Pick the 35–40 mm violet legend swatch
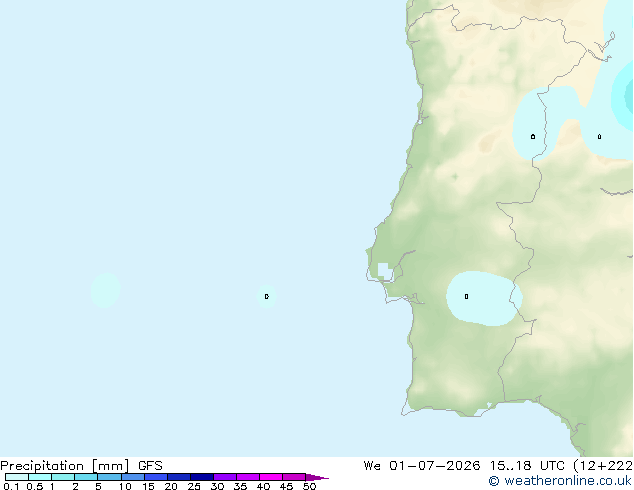Viewport: 634px width, 490px height. point(248,477)
